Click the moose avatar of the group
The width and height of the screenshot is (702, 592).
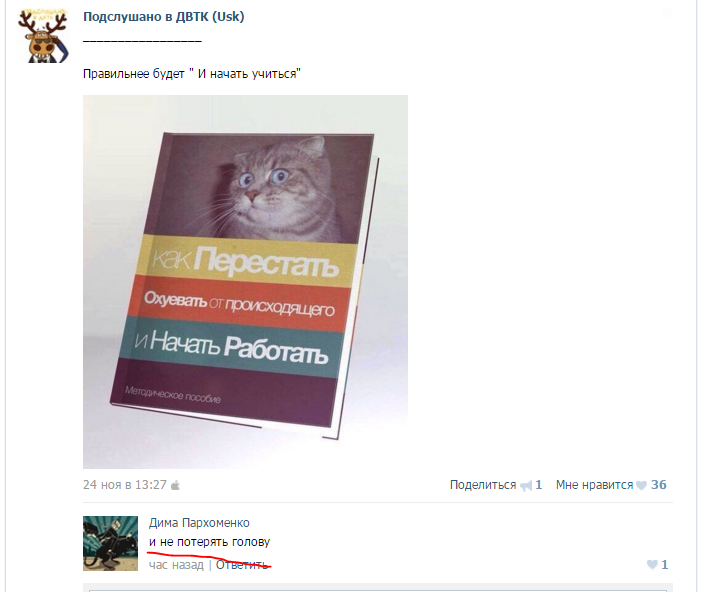pos(43,35)
